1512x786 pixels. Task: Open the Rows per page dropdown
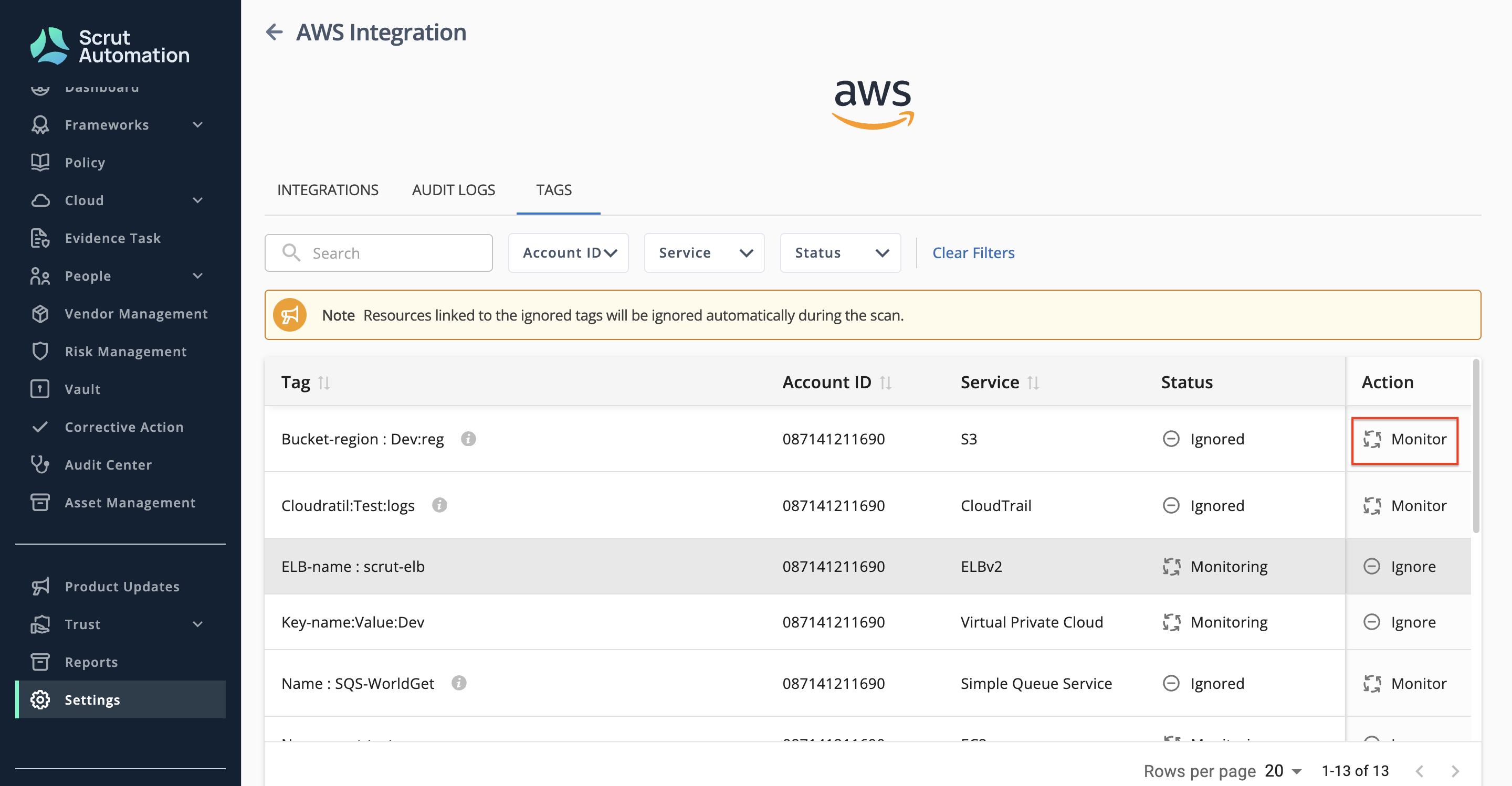pos(1283,771)
